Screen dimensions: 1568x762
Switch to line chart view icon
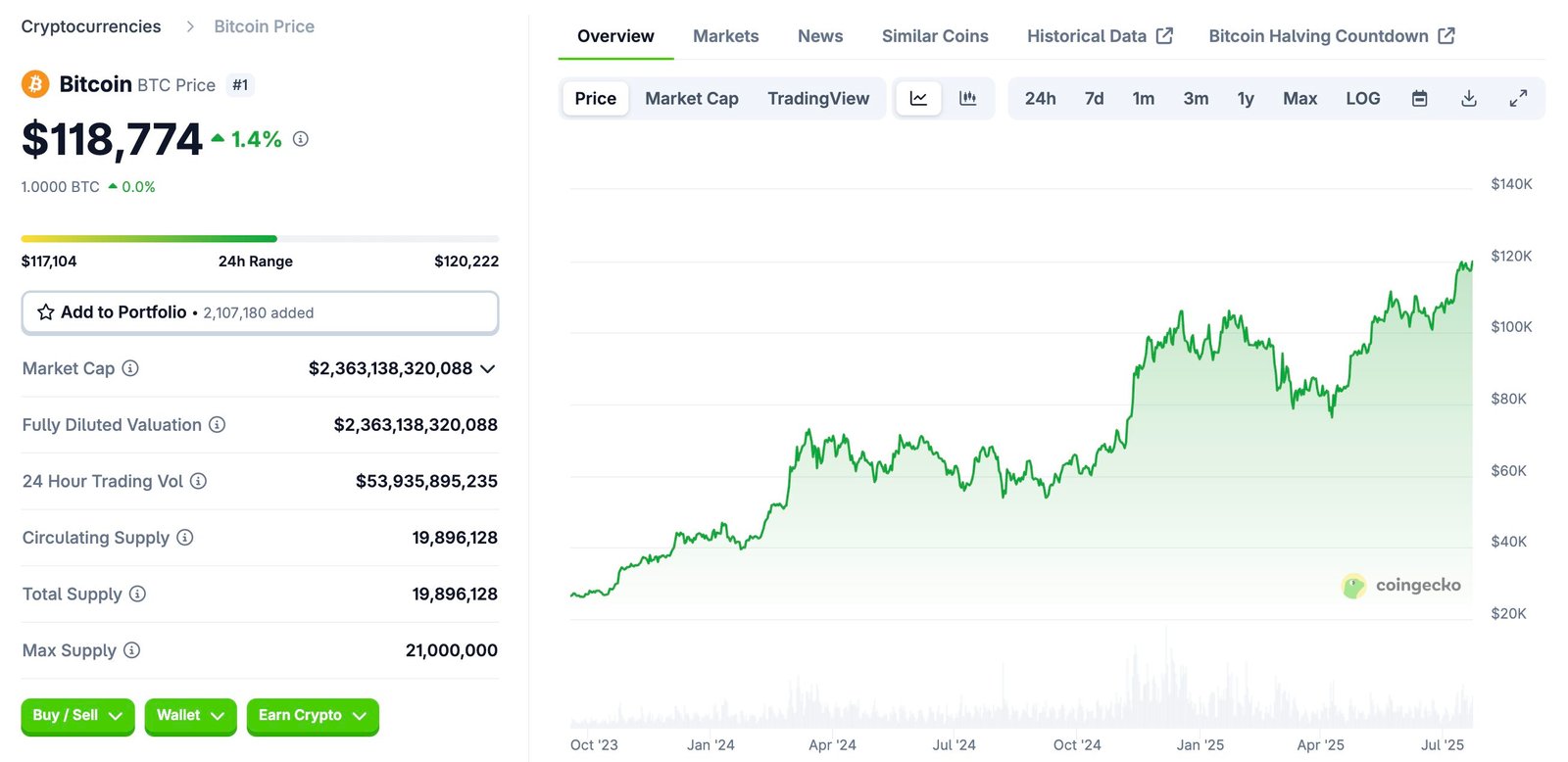click(x=918, y=98)
